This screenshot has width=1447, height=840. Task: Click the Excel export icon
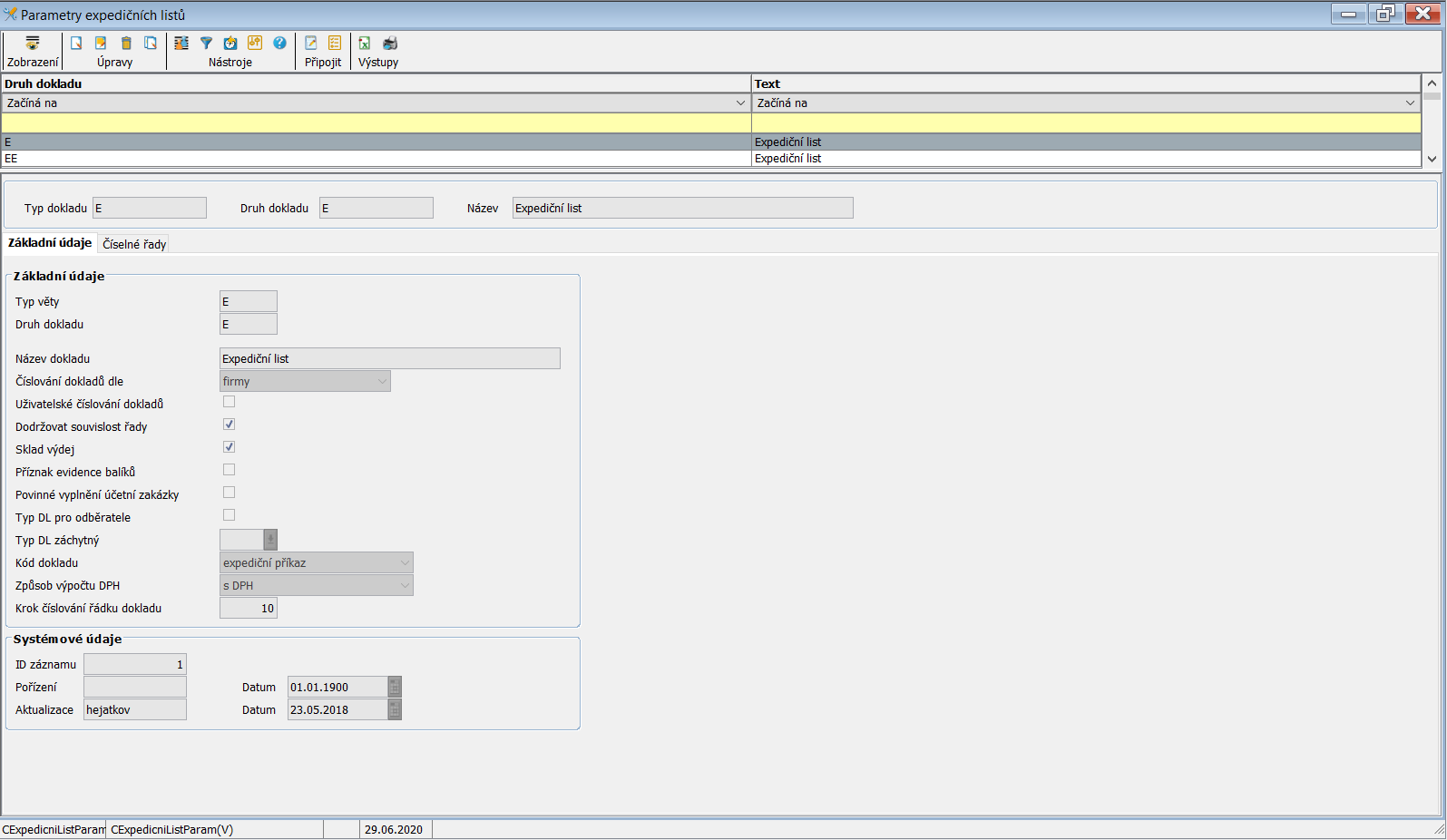pyautogui.click(x=365, y=44)
